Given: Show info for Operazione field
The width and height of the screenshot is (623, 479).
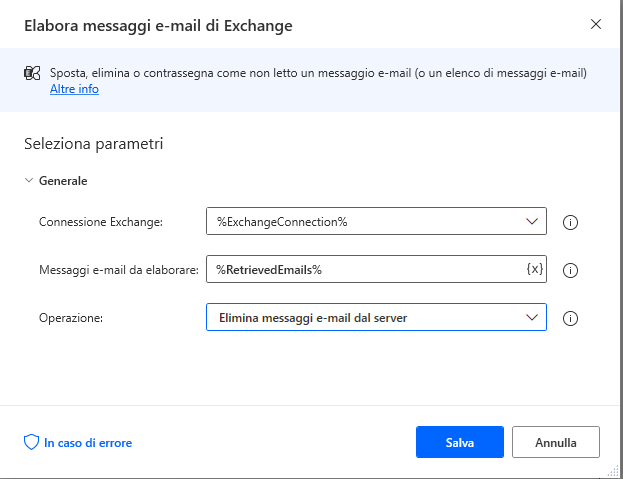Looking at the screenshot, I should coord(570,319).
